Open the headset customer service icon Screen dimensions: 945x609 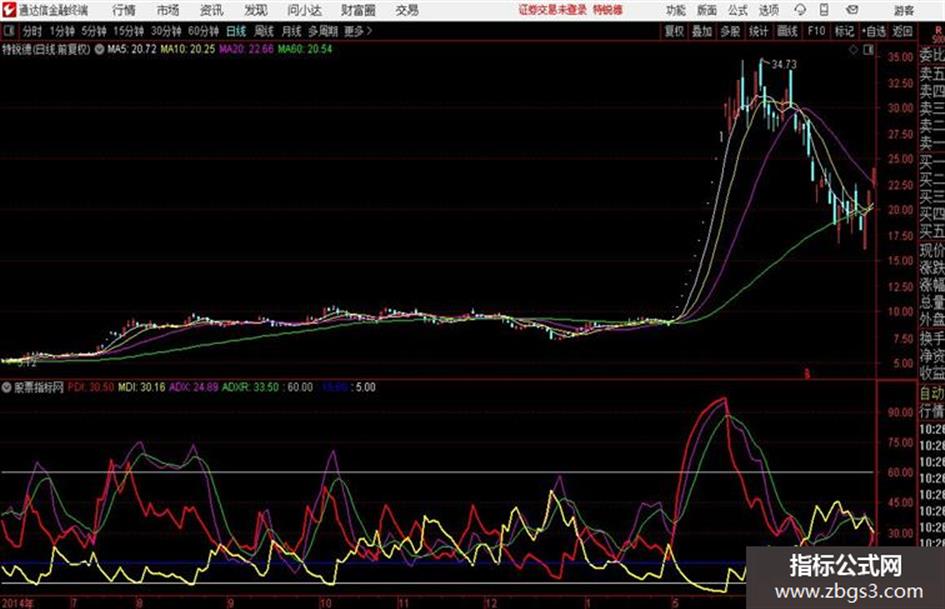coord(800,10)
